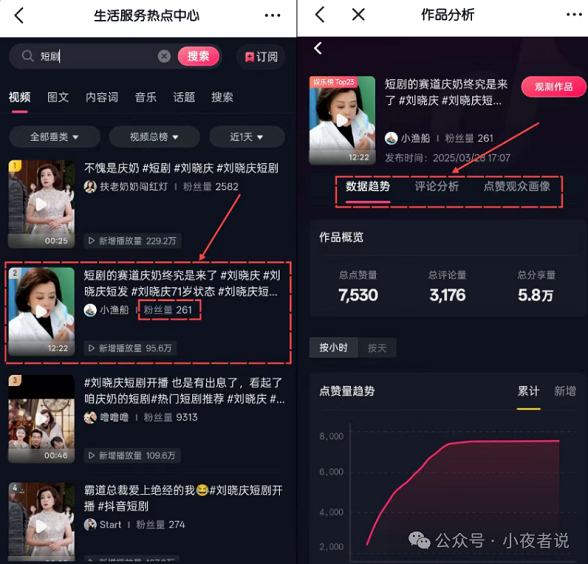Open author 扶老奶奶闯红灯 avatar
The width and height of the screenshot is (588, 564).
click(90, 186)
